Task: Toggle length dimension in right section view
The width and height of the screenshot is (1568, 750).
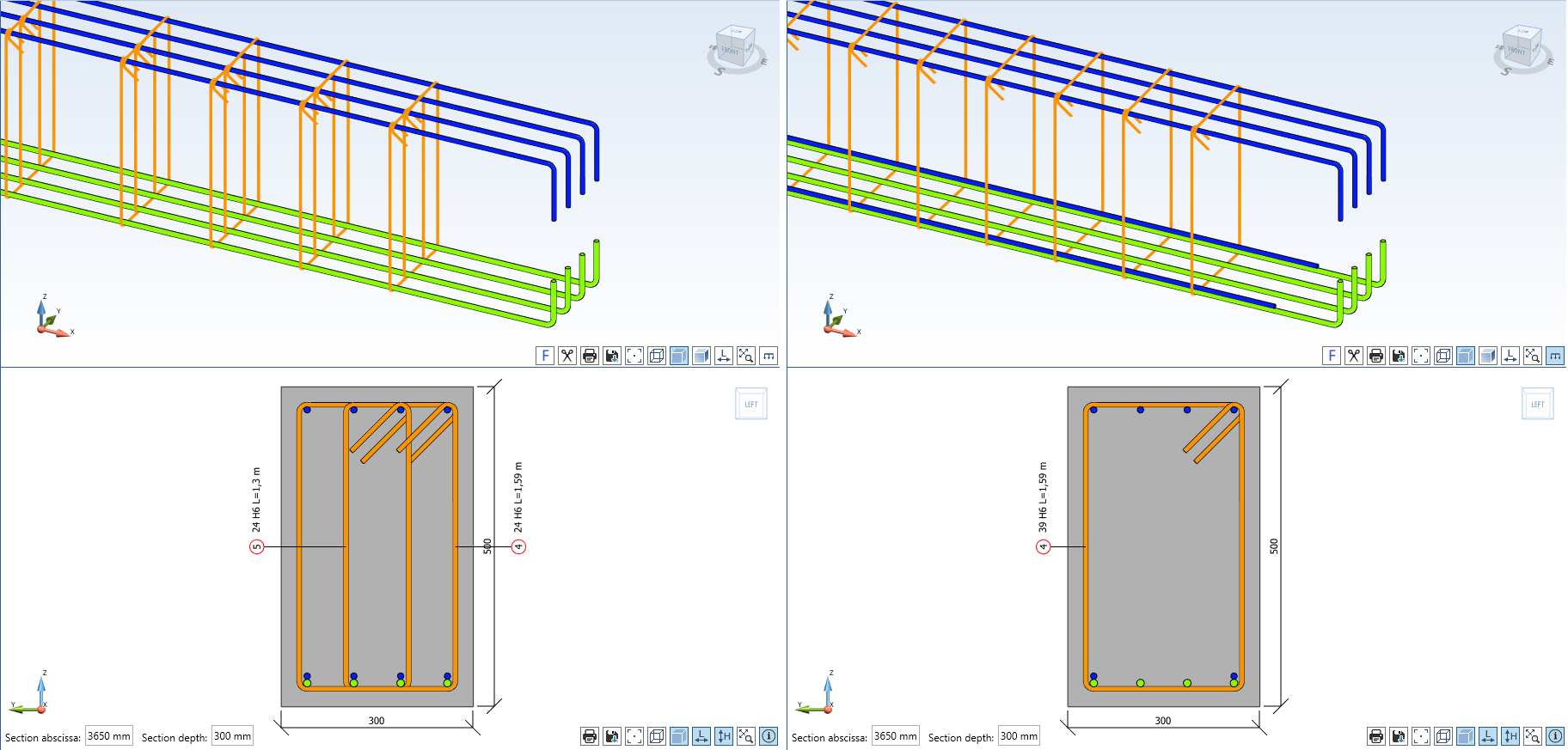Action: (1488, 736)
